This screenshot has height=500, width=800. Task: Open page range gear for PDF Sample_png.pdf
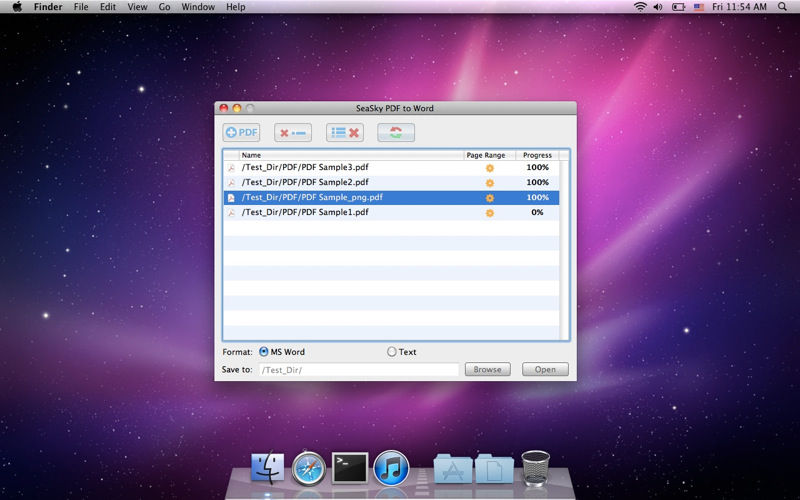click(x=490, y=198)
